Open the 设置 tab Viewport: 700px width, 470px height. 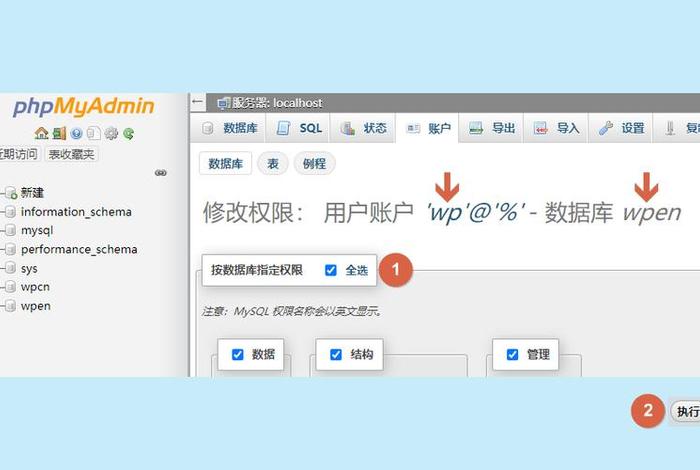coord(621,129)
